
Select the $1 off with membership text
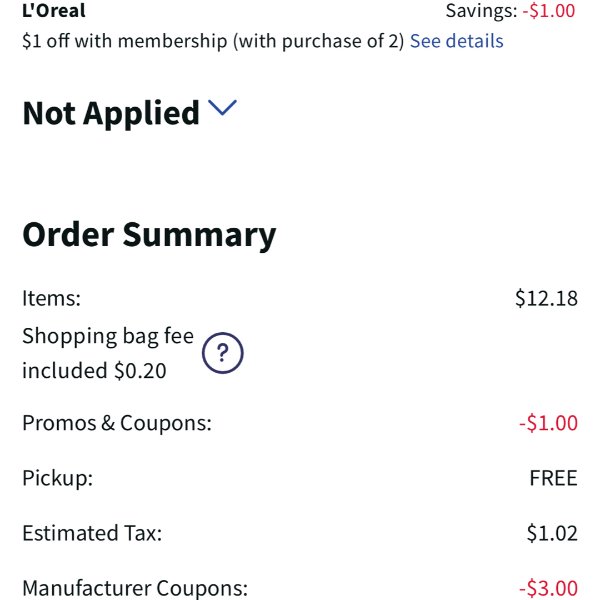click(213, 41)
